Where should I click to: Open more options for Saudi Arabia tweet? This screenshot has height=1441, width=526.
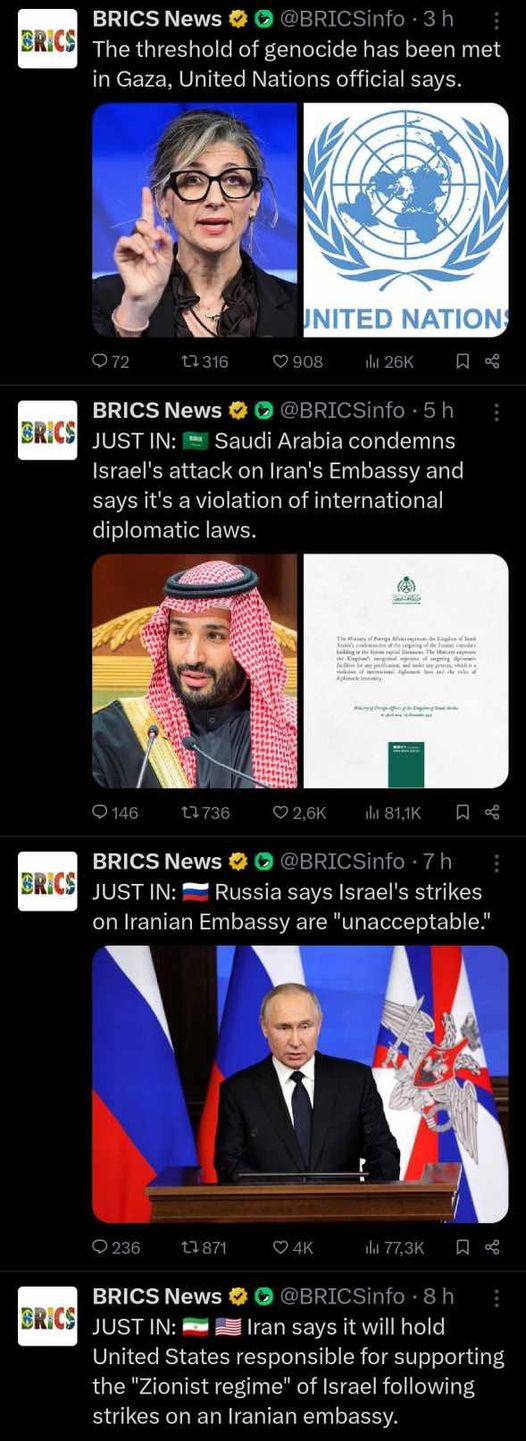[x=498, y=411]
